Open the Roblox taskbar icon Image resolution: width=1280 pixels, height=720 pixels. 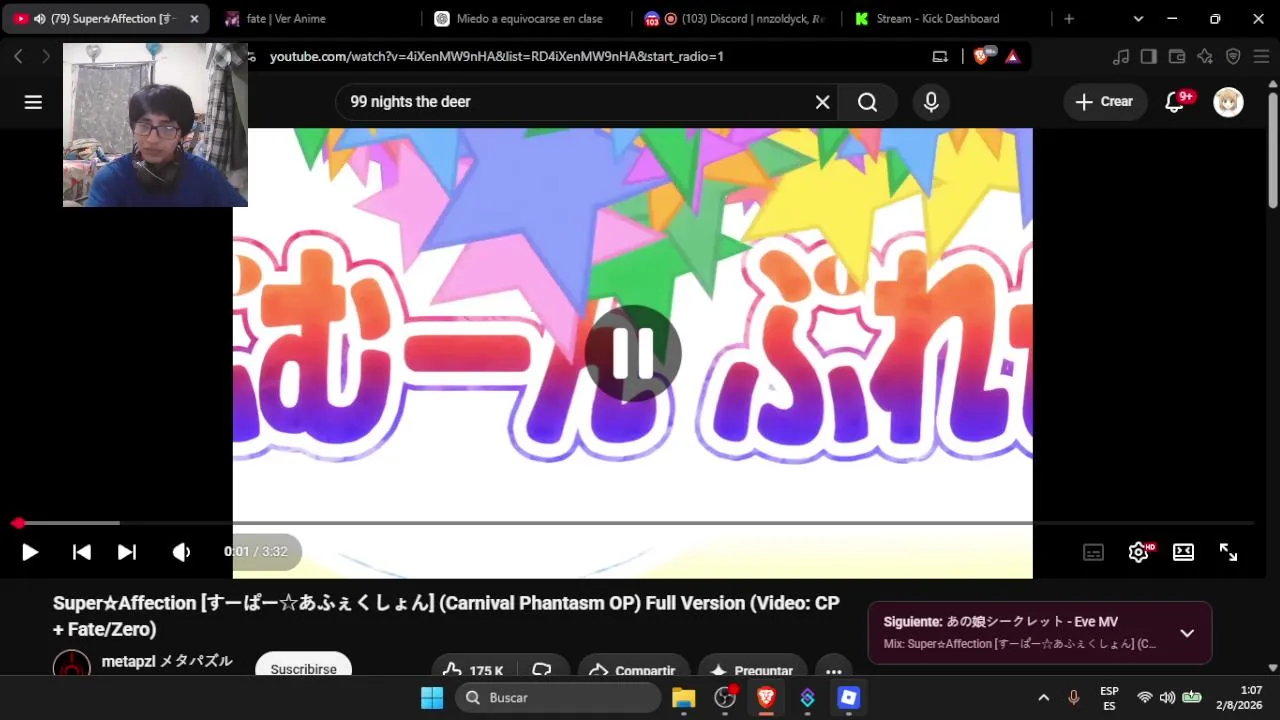click(x=849, y=698)
